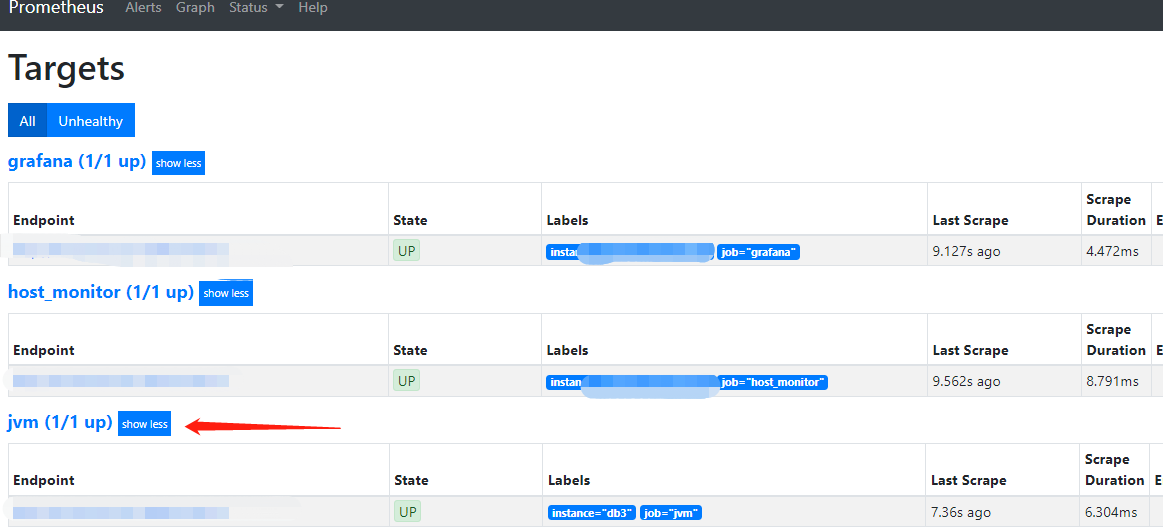Go to the Graph page
The image size is (1163, 531).
coord(195,8)
